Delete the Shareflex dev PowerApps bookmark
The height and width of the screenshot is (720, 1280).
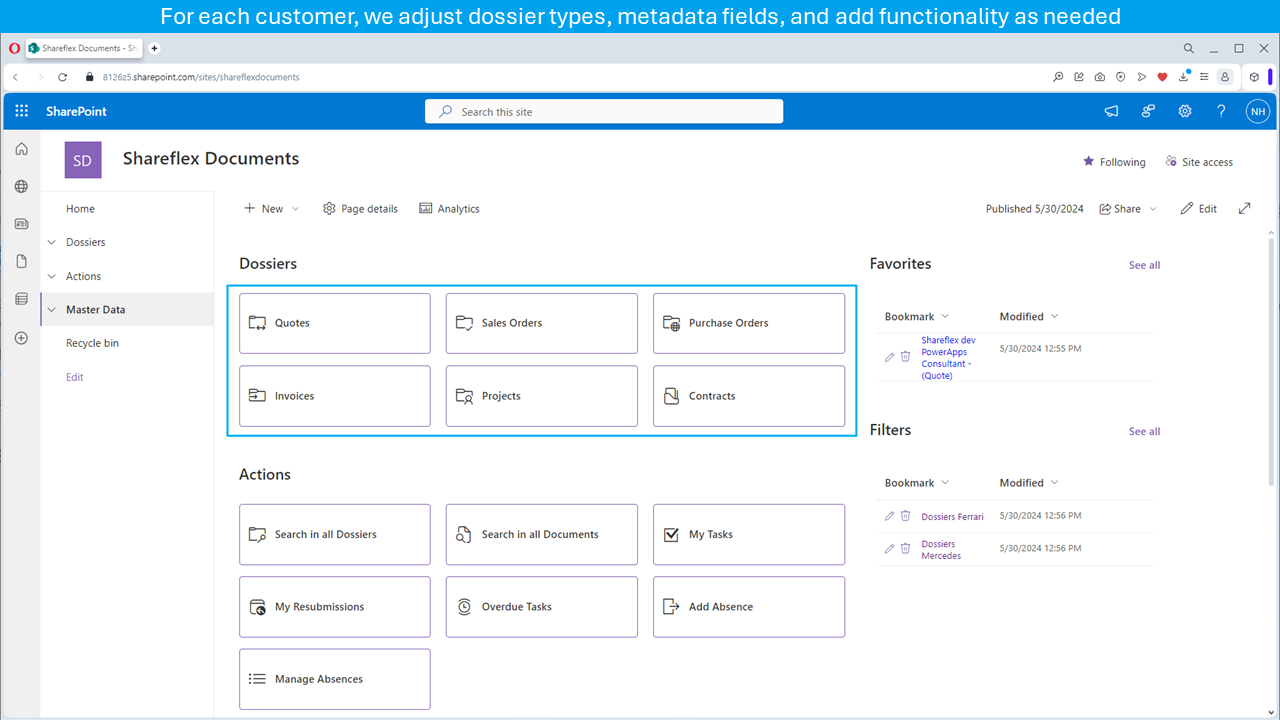coord(905,357)
